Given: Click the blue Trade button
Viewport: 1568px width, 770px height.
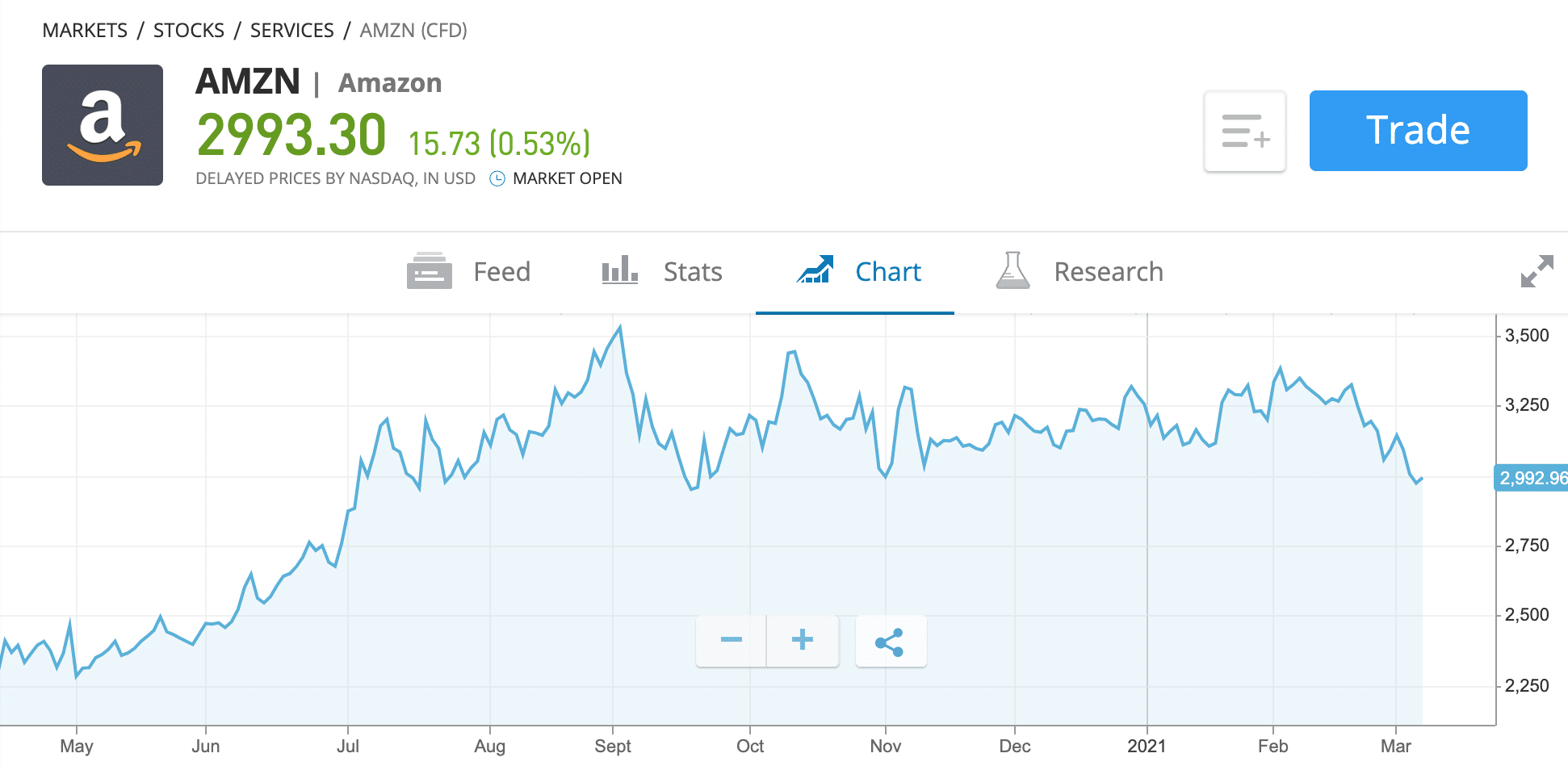Looking at the screenshot, I should pos(1418,131).
